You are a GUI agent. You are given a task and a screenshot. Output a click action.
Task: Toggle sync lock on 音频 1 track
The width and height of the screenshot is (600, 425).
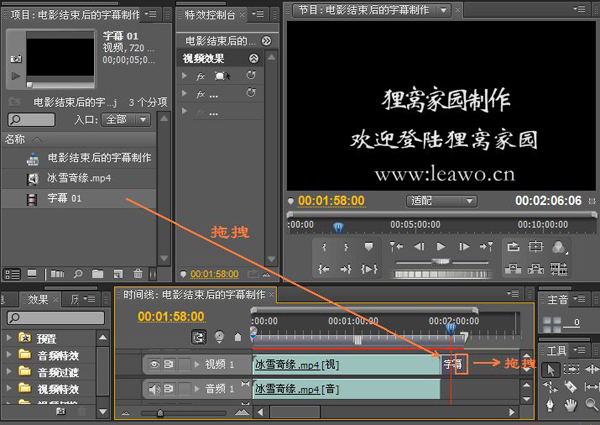click(169, 389)
